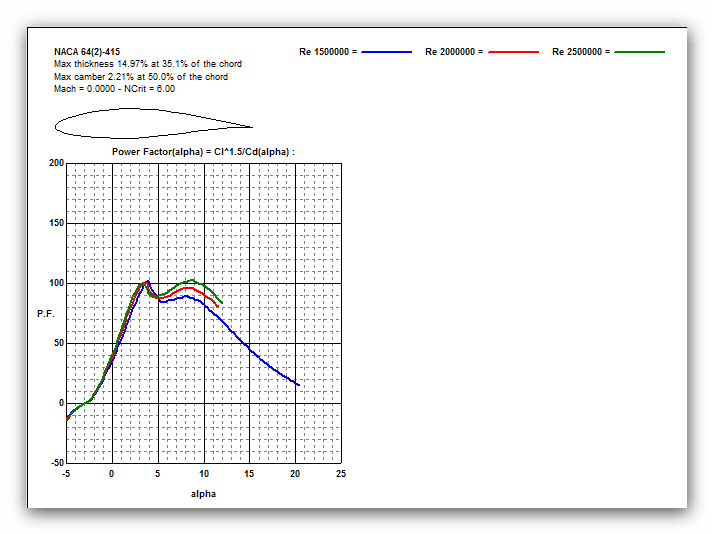Click the blue Re 1500000 legend line

386,51
